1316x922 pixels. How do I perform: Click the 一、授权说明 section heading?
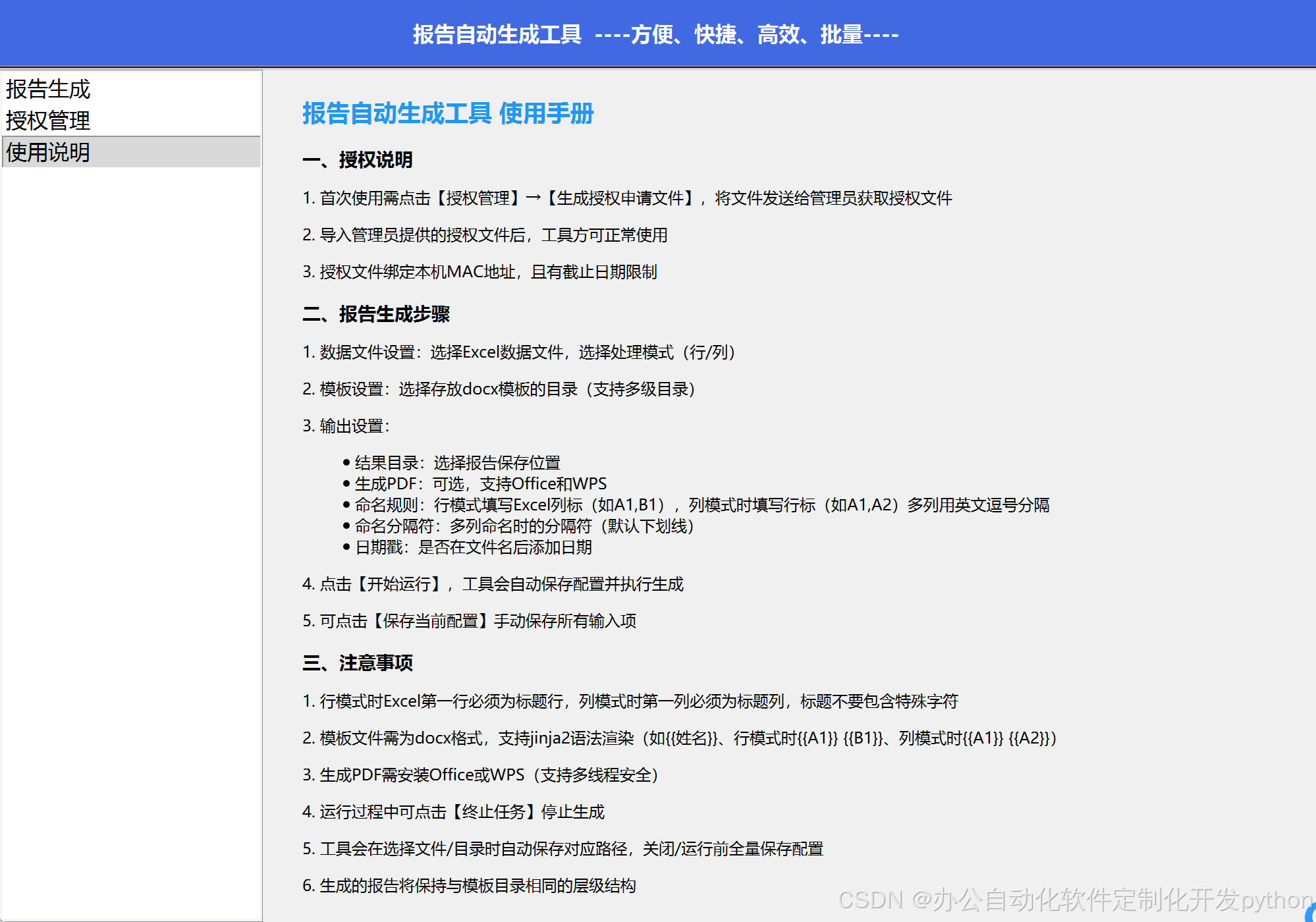tap(358, 159)
